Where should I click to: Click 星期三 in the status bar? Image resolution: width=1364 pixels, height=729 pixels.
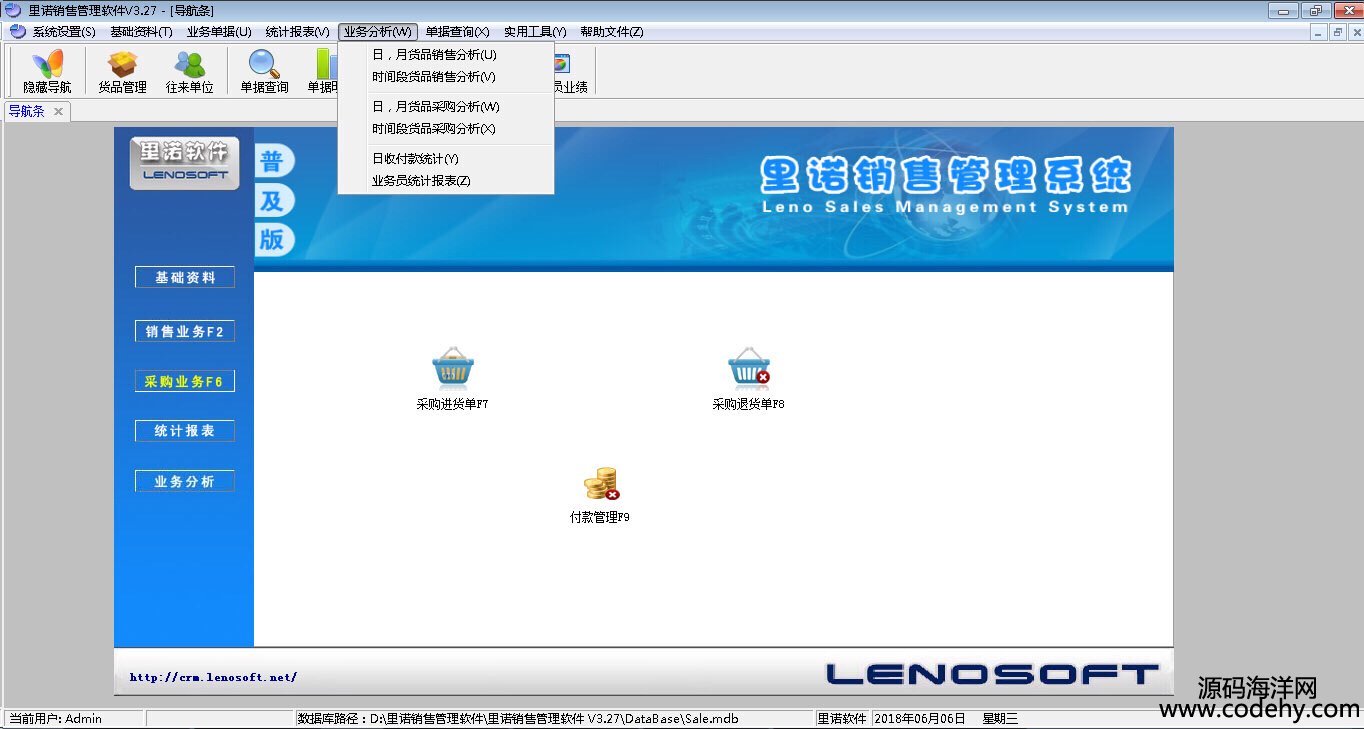pos(1000,718)
